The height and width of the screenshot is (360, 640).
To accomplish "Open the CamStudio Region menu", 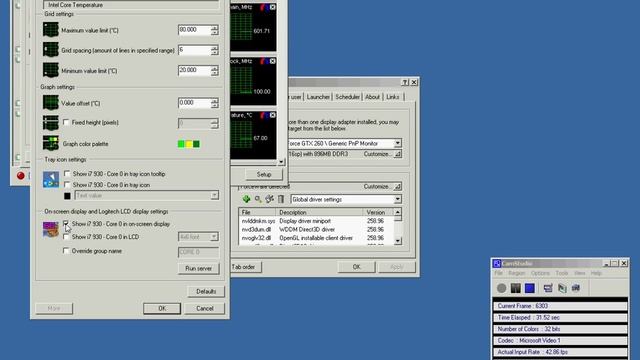I will 516,273.
